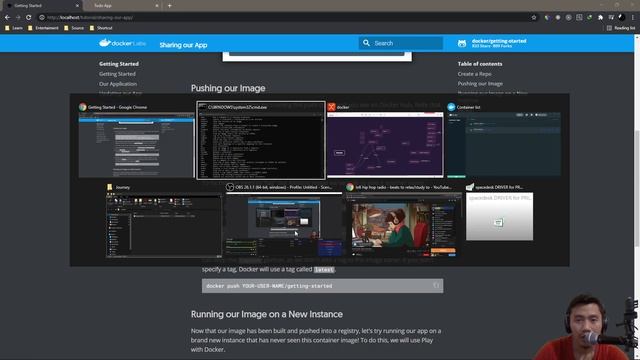Click the address bar URL field
The image size is (640, 360).
pos(286,18)
